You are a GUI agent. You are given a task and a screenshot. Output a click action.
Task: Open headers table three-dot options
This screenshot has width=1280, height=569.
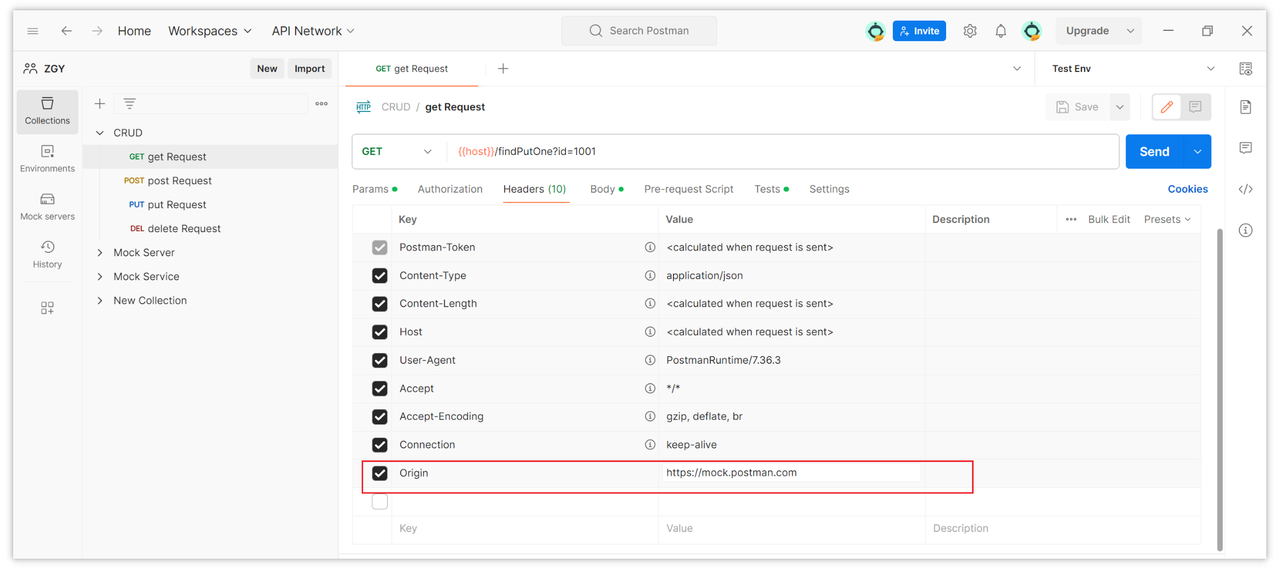coord(1071,219)
